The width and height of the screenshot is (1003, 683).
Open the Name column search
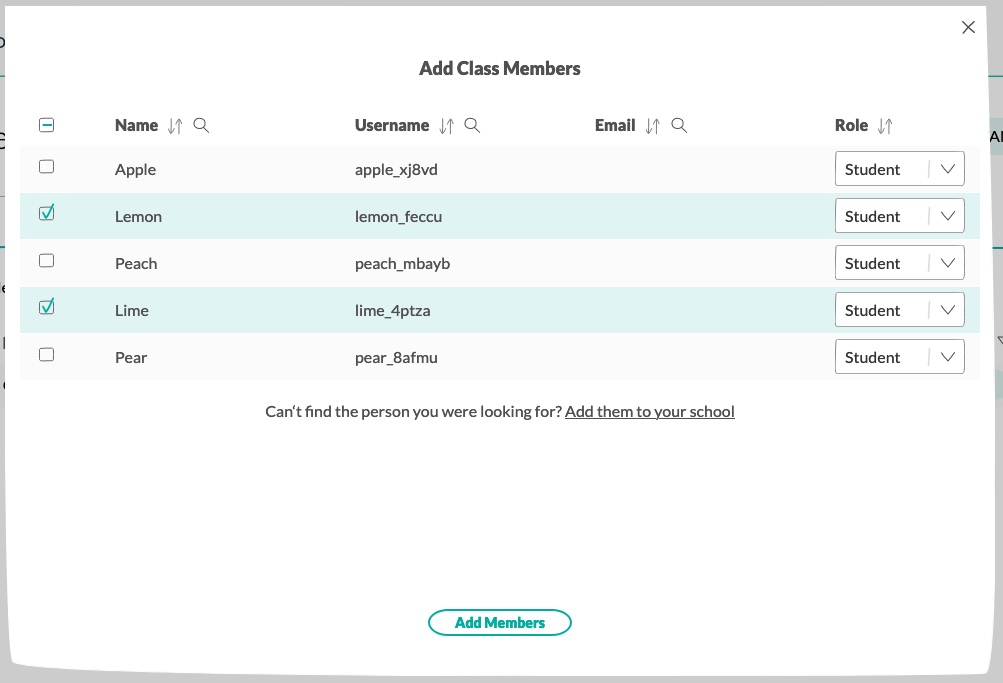(x=201, y=125)
